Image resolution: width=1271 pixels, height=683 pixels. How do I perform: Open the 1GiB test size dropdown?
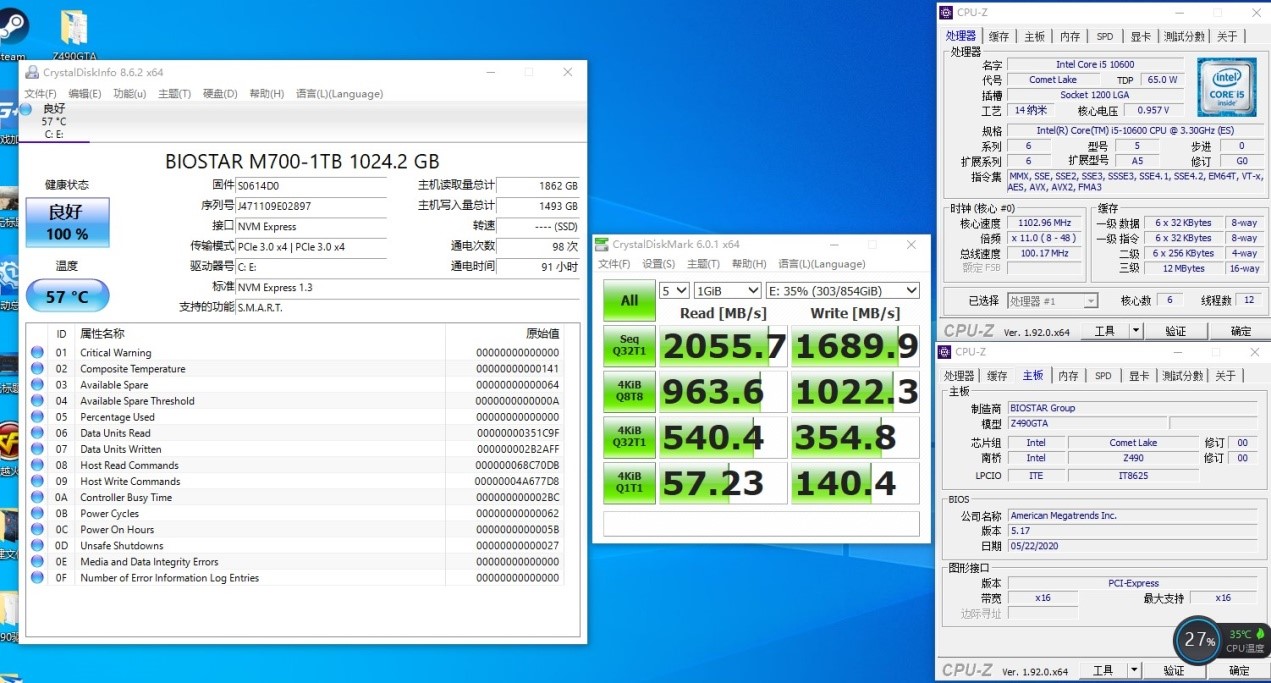pyautogui.click(x=727, y=290)
